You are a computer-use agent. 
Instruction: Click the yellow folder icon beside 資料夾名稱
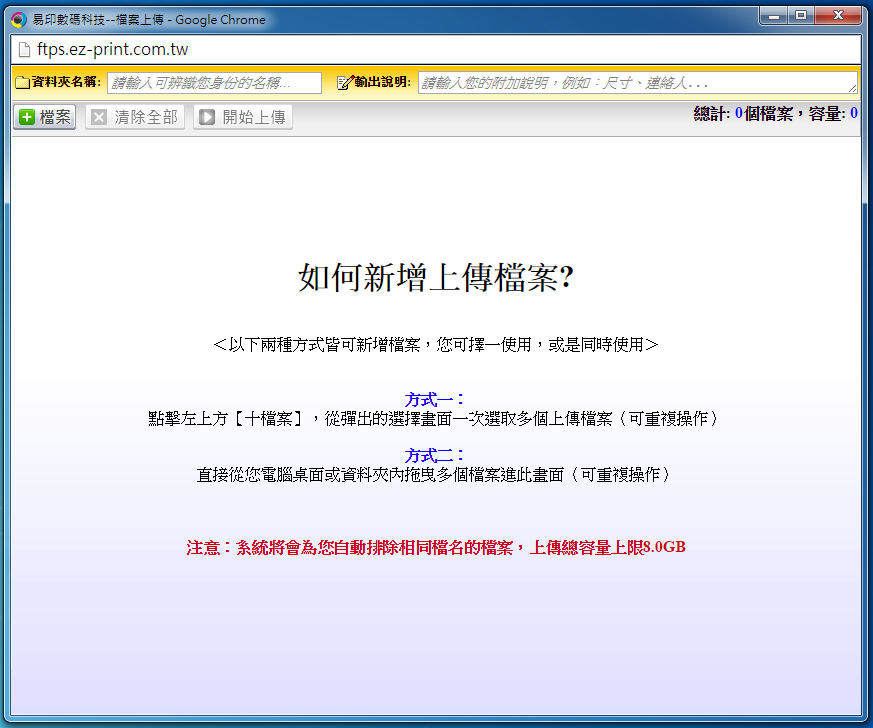pos(22,82)
